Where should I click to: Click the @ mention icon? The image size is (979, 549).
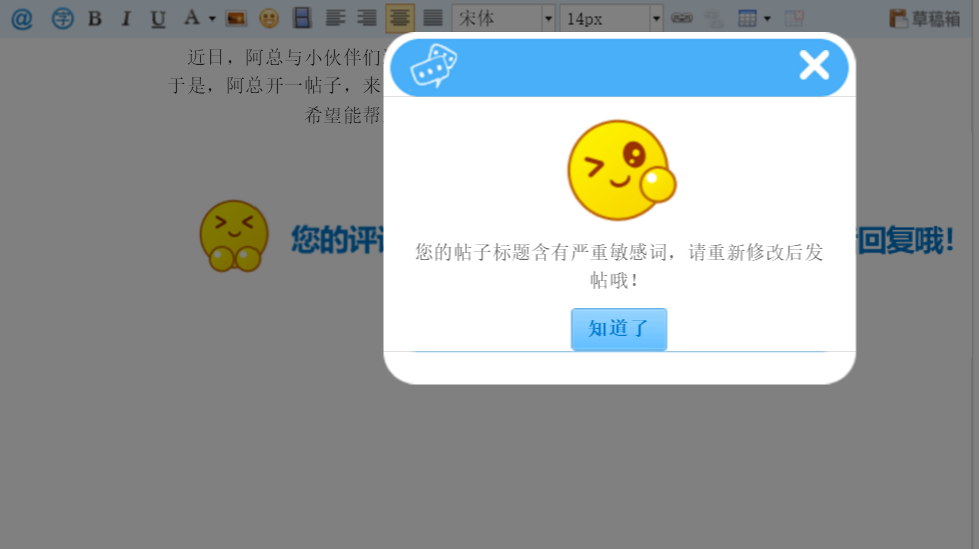(x=21, y=18)
